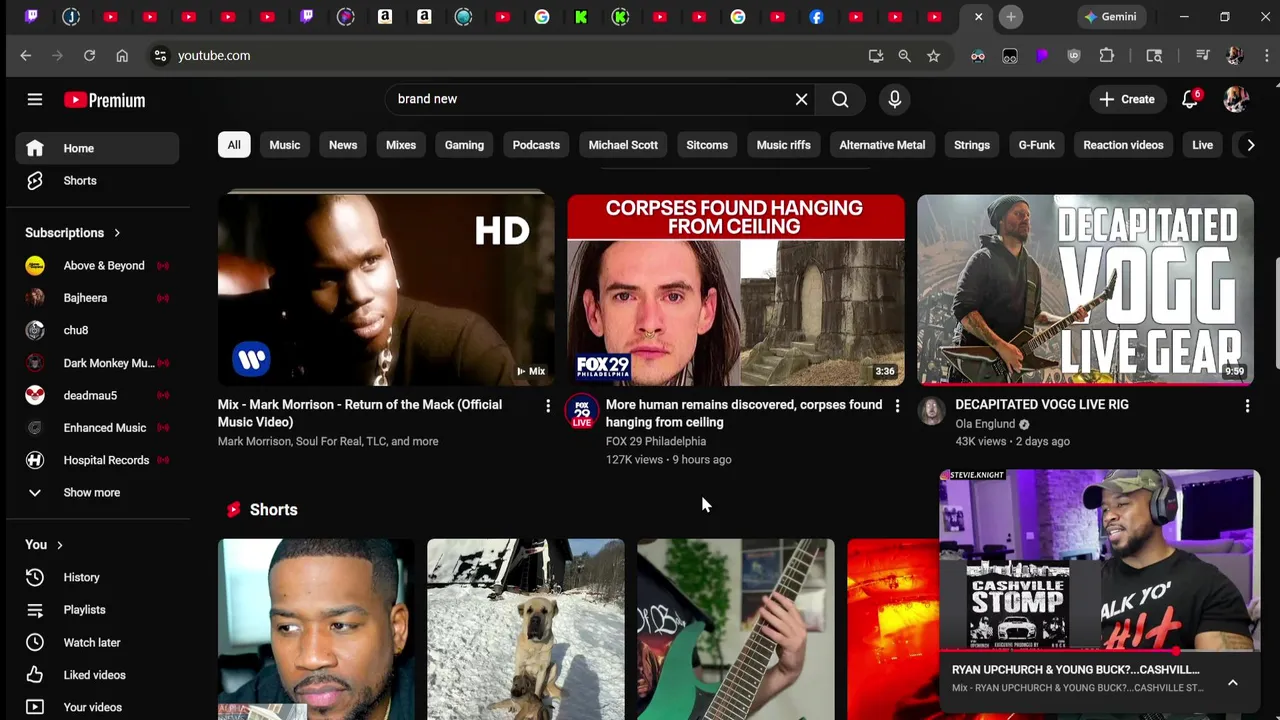Expand the Subscriptions section
Viewport: 1280px width, 720px height.
click(x=73, y=233)
